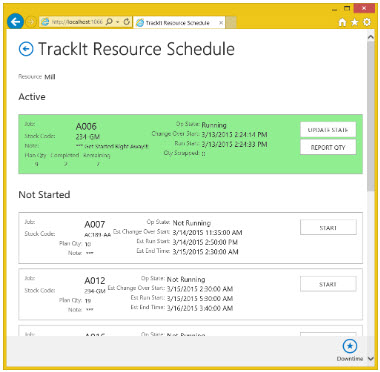Open browser settings gear icon

point(367,22)
